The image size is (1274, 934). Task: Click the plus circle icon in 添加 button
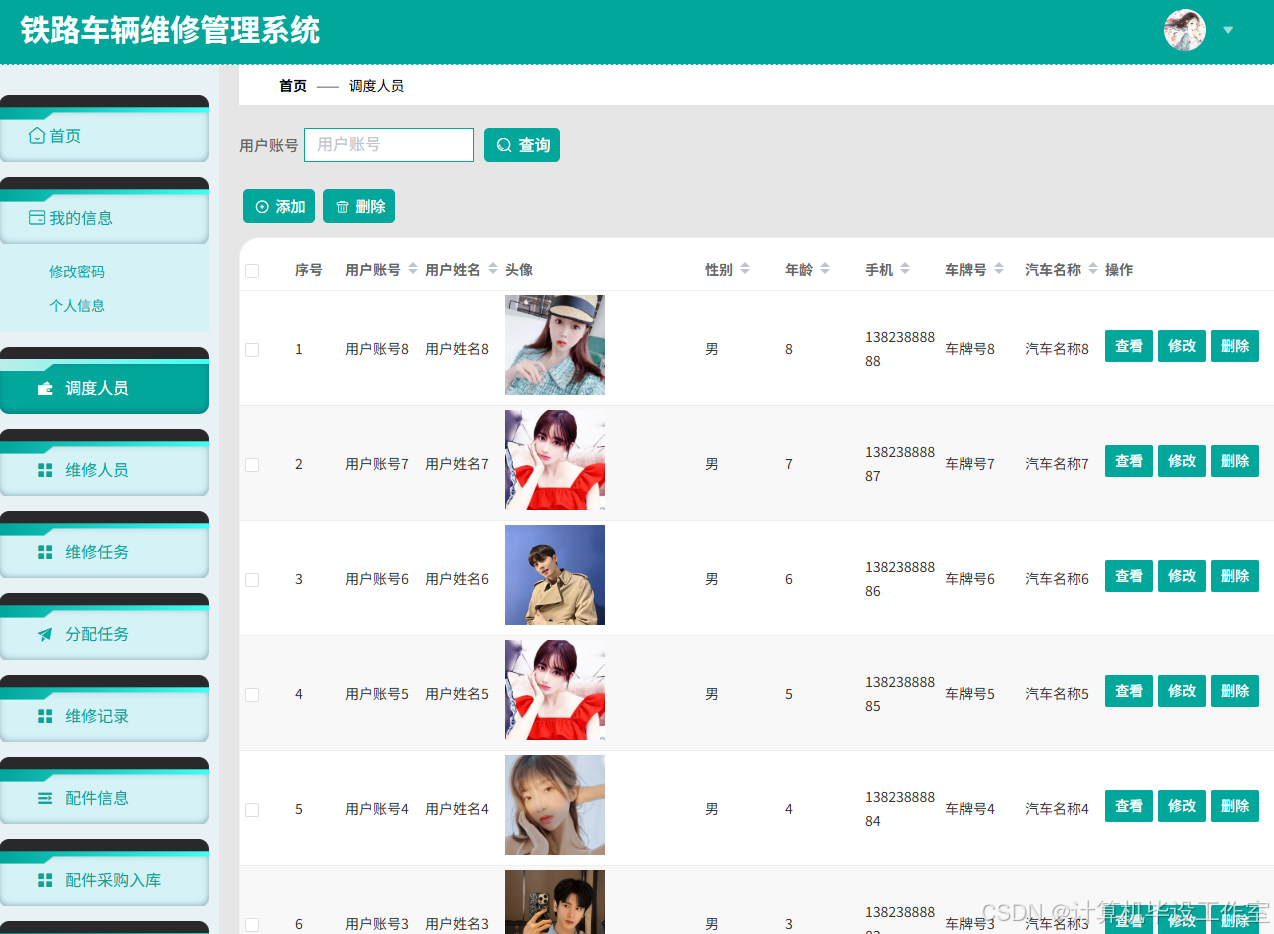[x=262, y=207]
